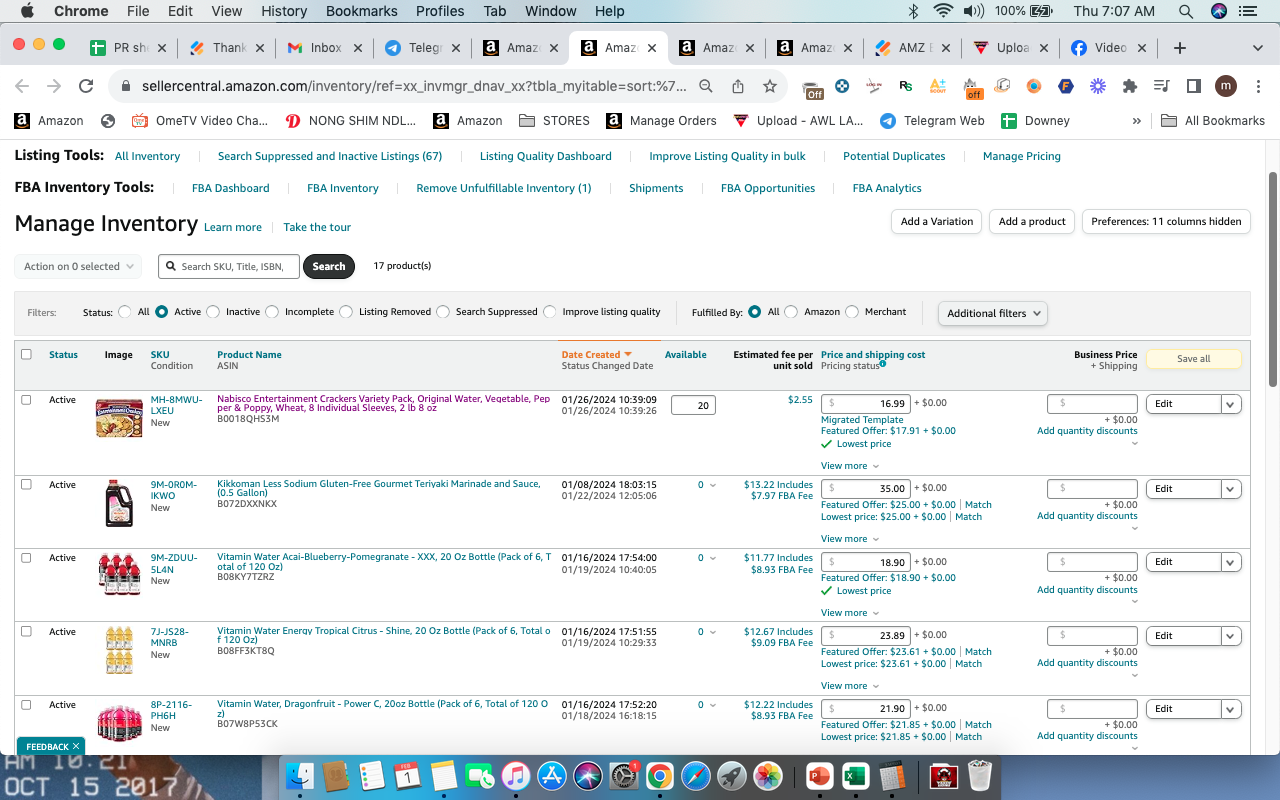Open the Edit dropdown arrow for Nabisco row
This screenshot has height=800, width=1280.
(1231, 404)
